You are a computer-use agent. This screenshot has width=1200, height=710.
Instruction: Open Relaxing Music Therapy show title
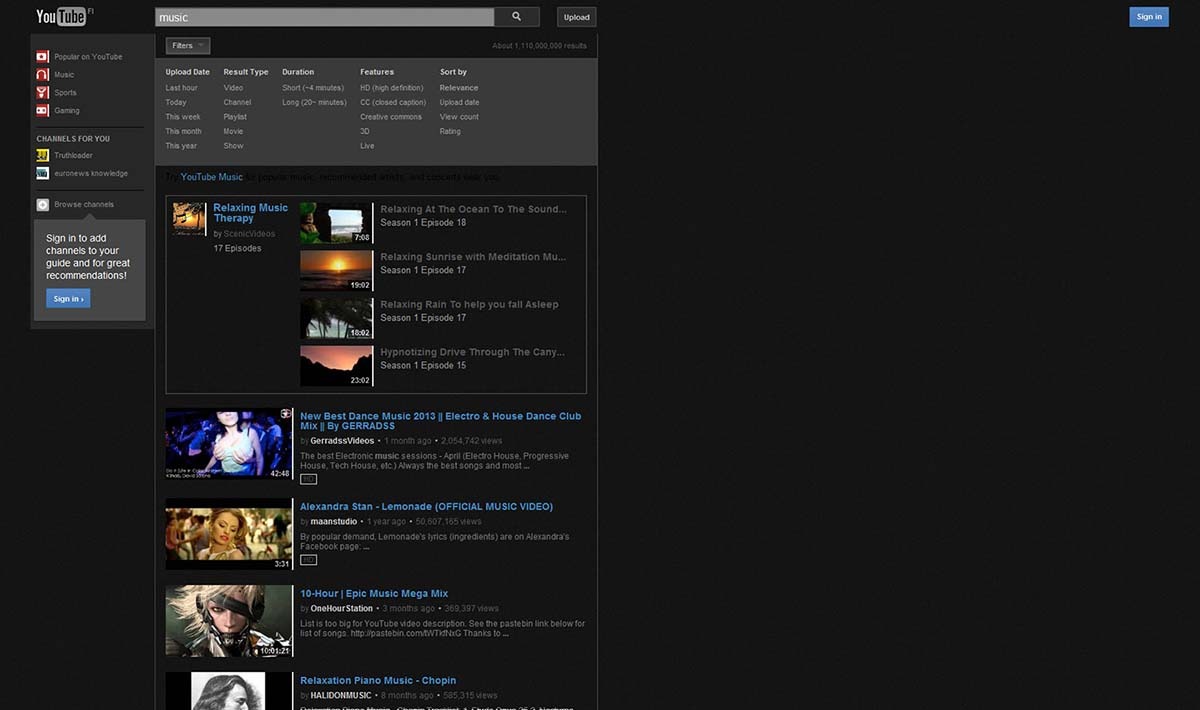[x=250, y=213]
